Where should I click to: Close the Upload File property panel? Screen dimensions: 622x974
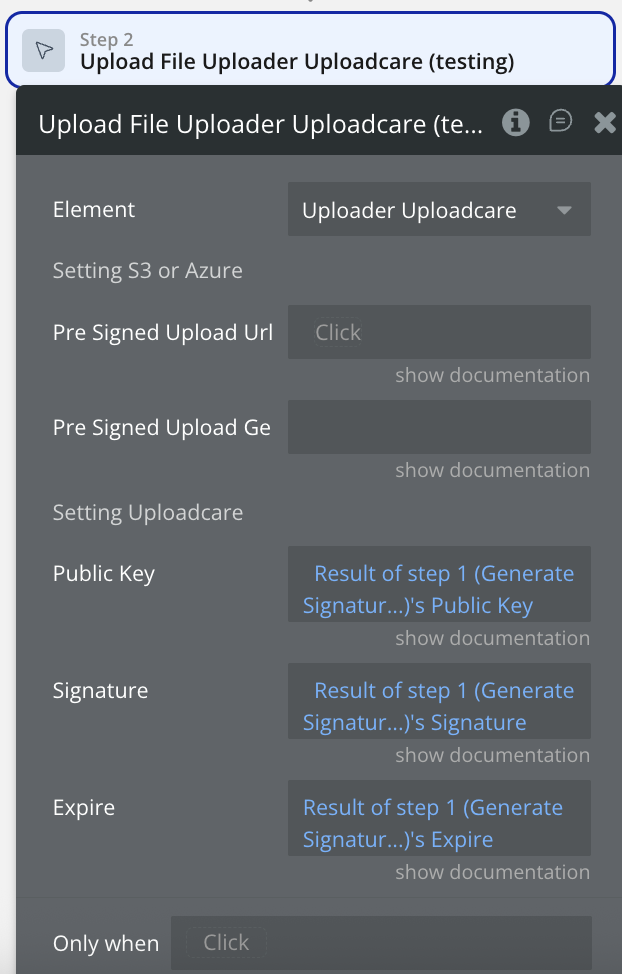(604, 123)
